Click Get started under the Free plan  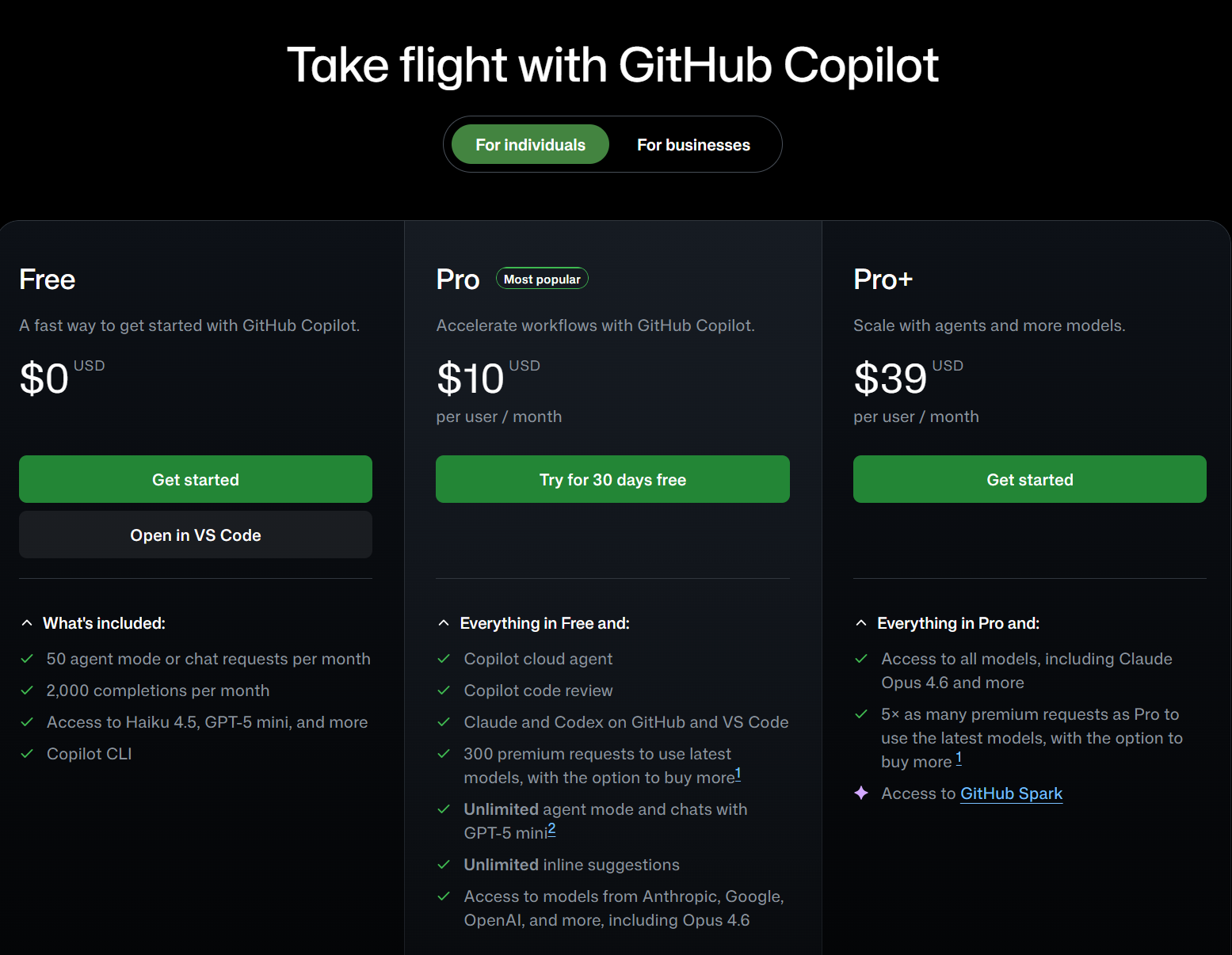click(196, 479)
